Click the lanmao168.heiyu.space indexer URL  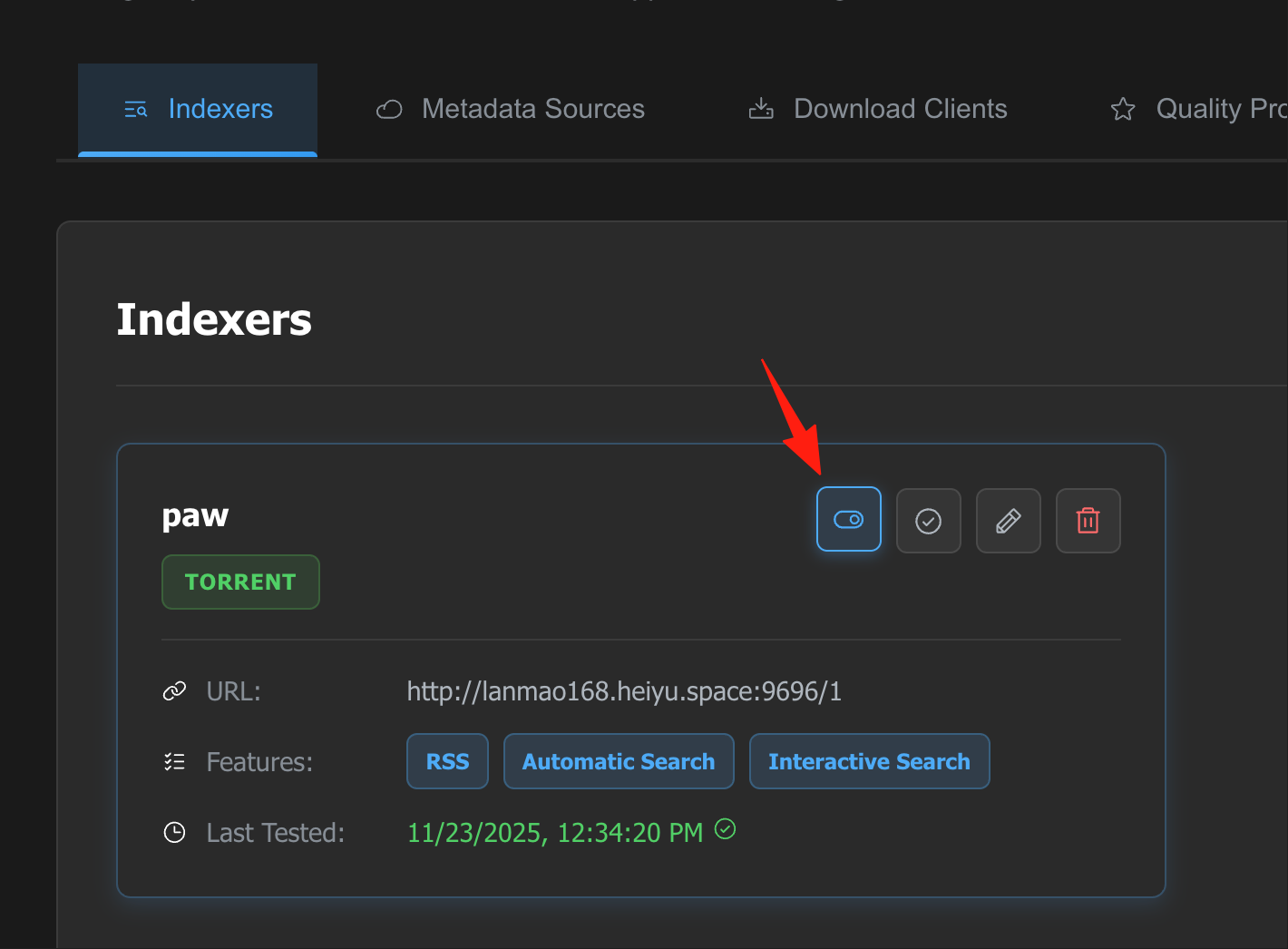click(624, 691)
